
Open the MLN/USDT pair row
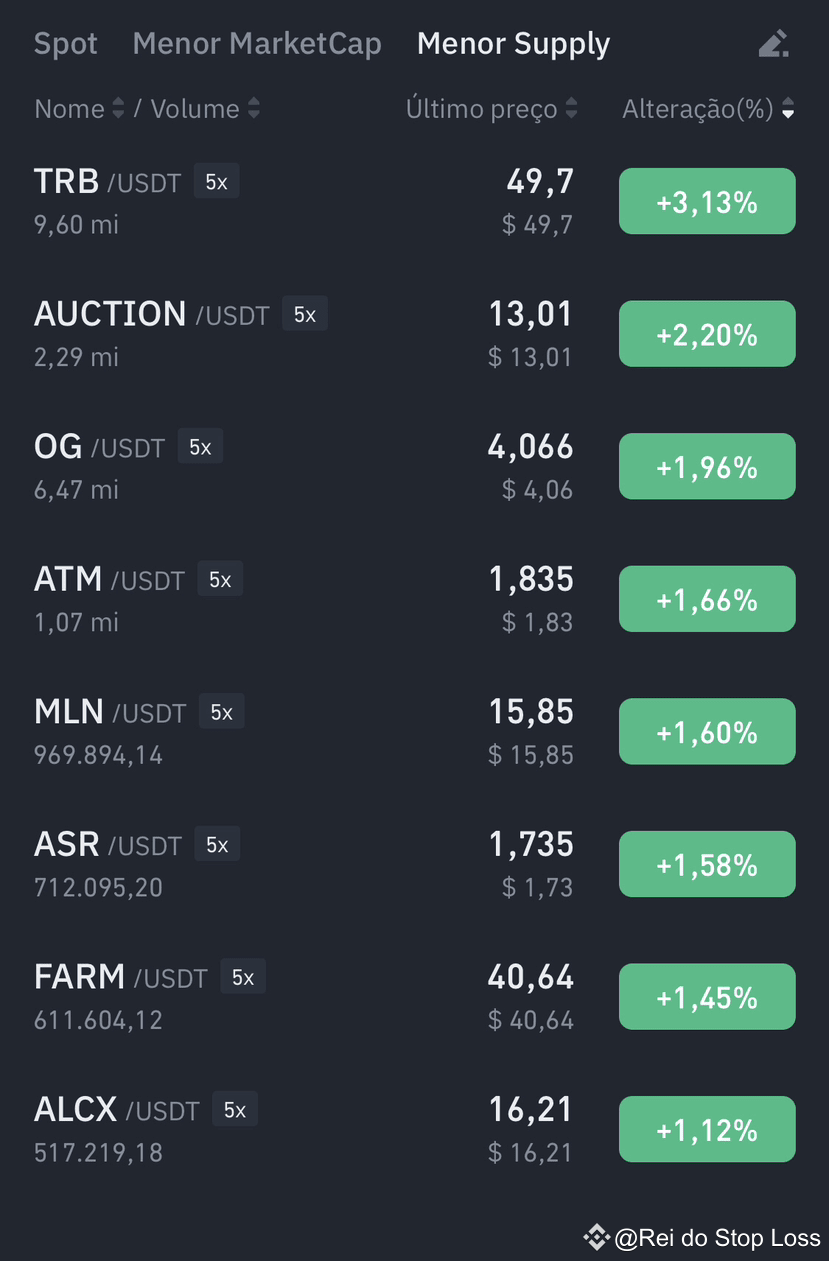[x=414, y=732]
